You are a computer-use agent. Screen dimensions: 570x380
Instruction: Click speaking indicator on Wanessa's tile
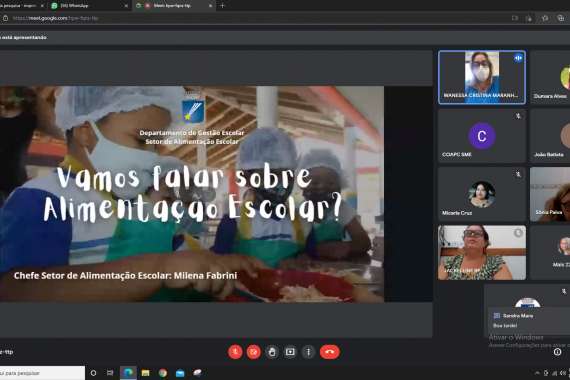(518, 58)
